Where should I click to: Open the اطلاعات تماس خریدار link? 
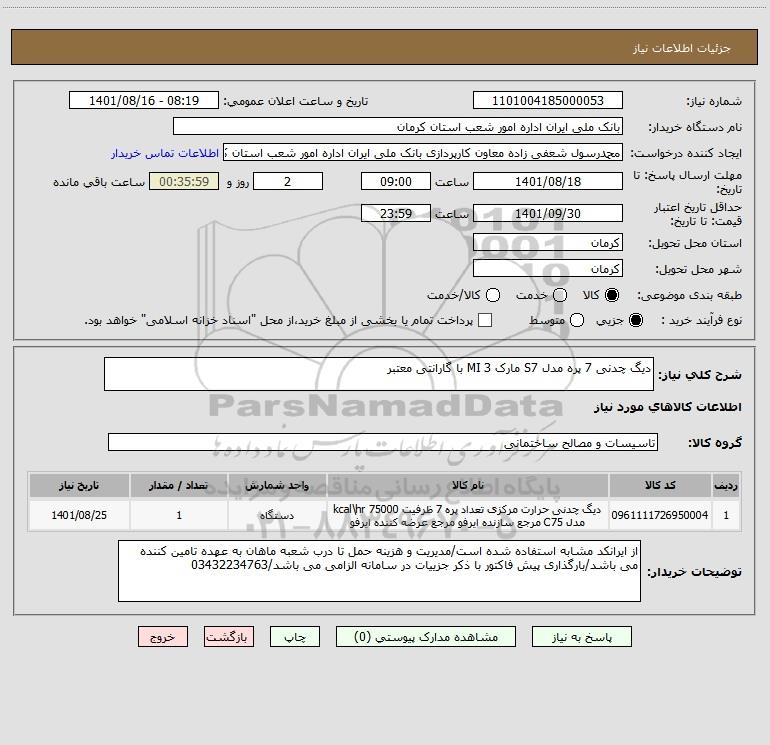165,153
